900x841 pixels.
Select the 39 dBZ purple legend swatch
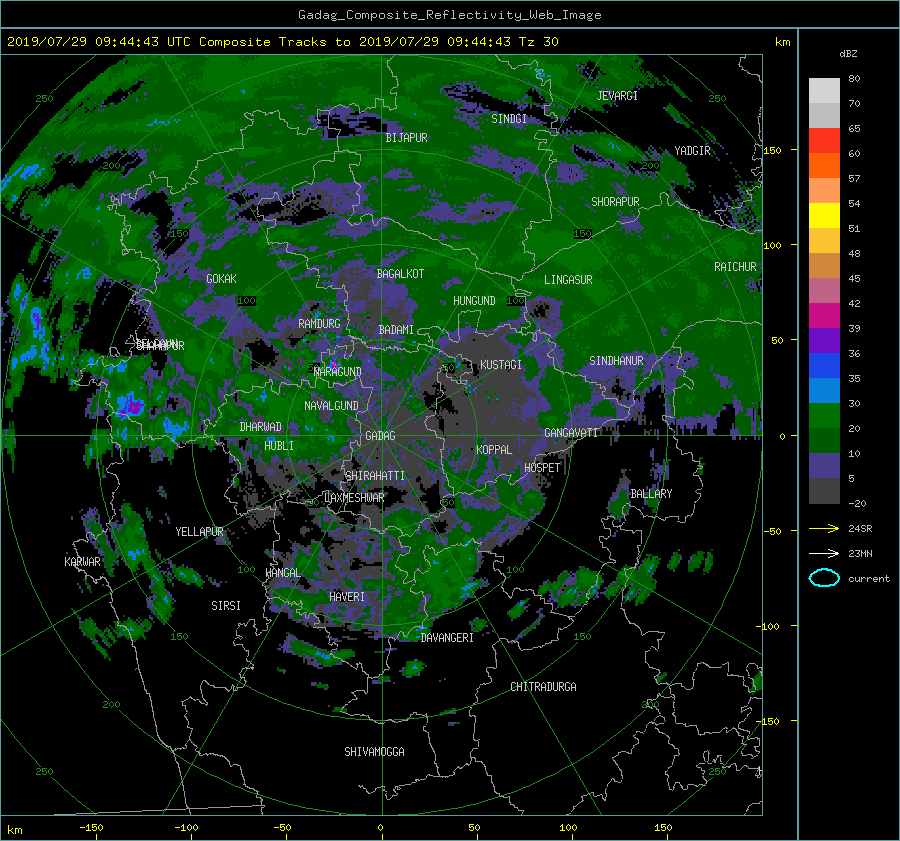coord(824,341)
